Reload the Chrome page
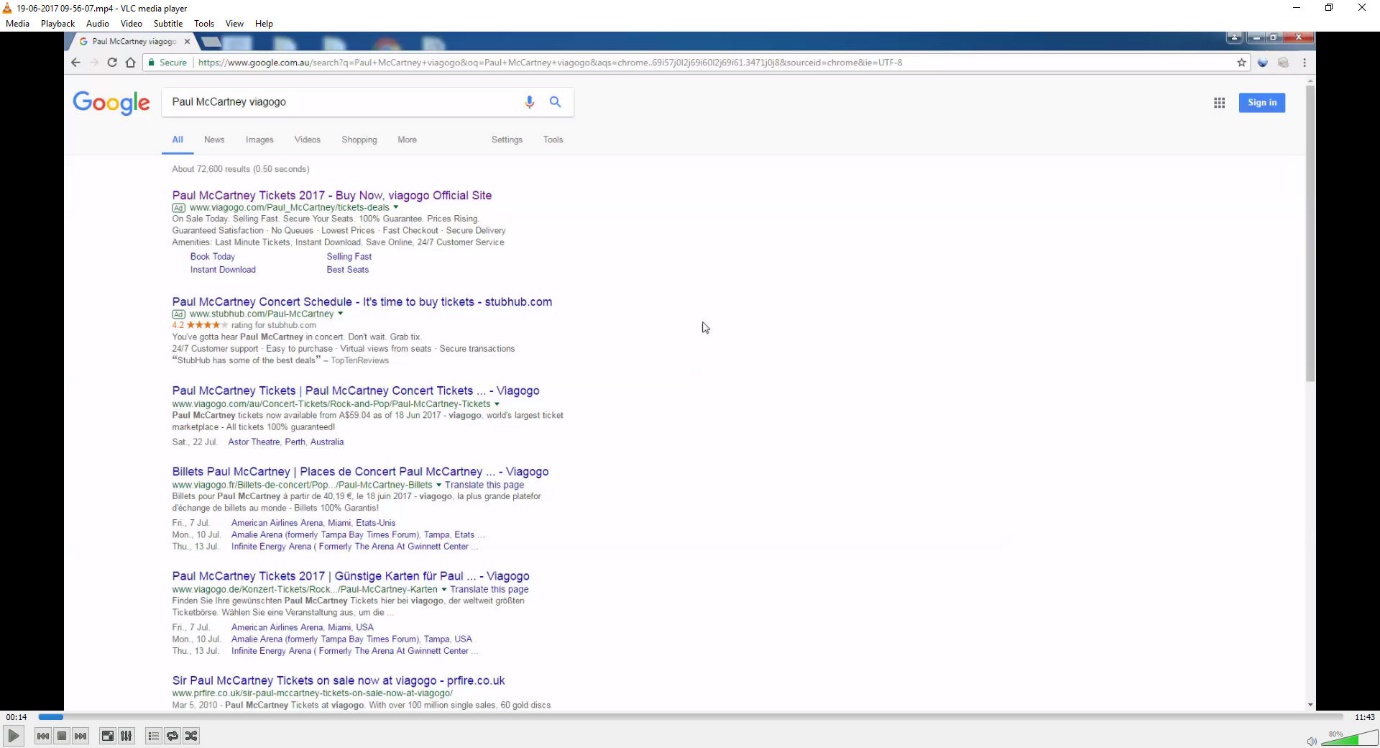 [x=112, y=62]
